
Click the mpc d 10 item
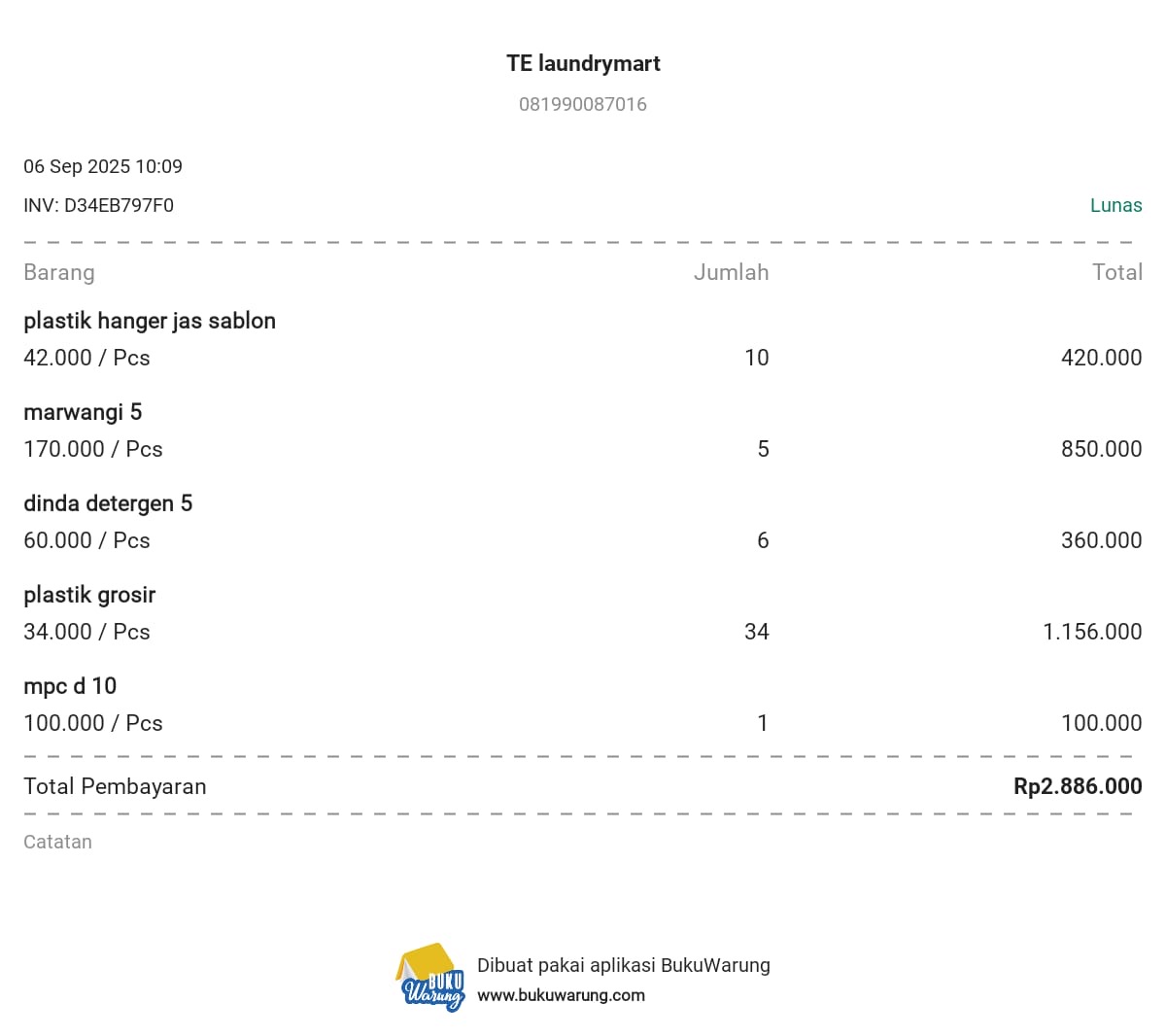(x=70, y=686)
